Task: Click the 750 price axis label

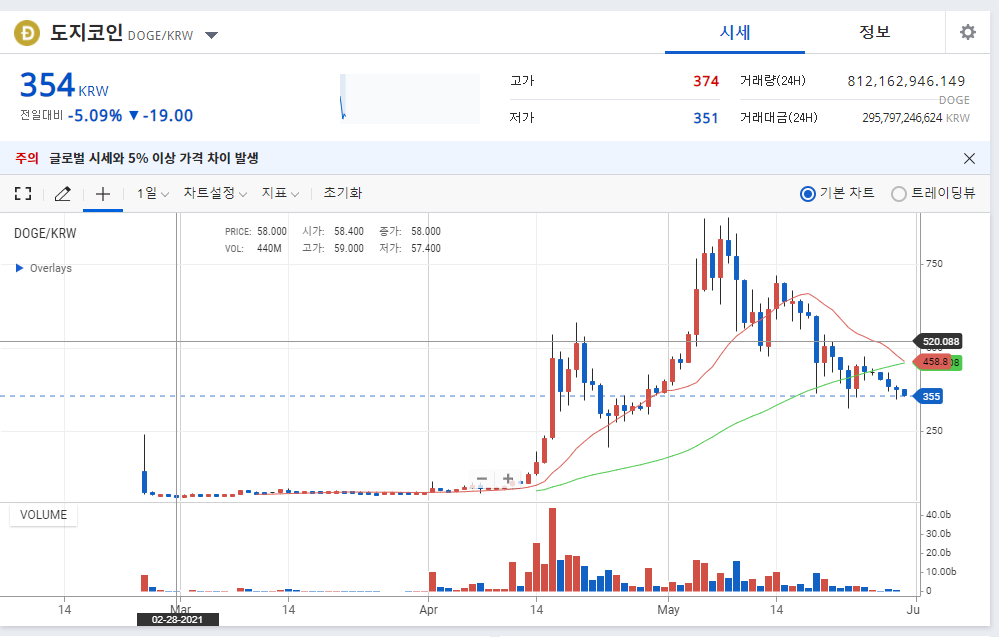Action: (934, 264)
